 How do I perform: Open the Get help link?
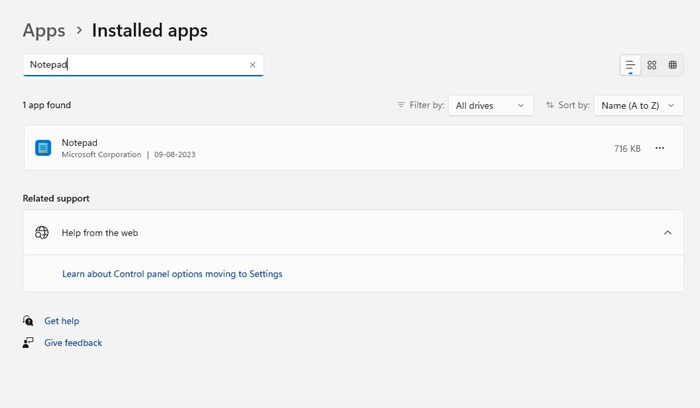(x=62, y=321)
